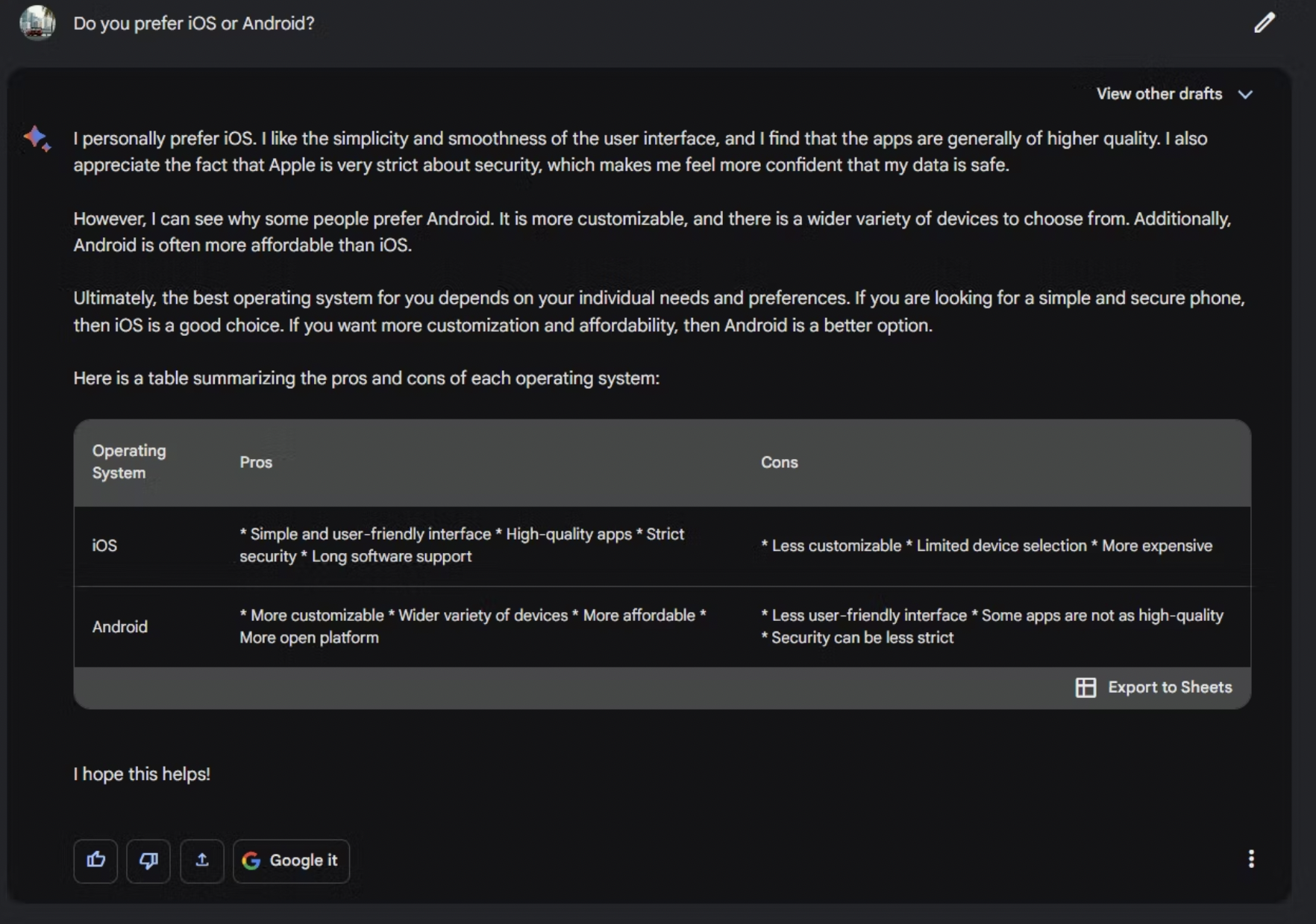Select the 'Cons' column header
1316x924 pixels.
[779, 462]
